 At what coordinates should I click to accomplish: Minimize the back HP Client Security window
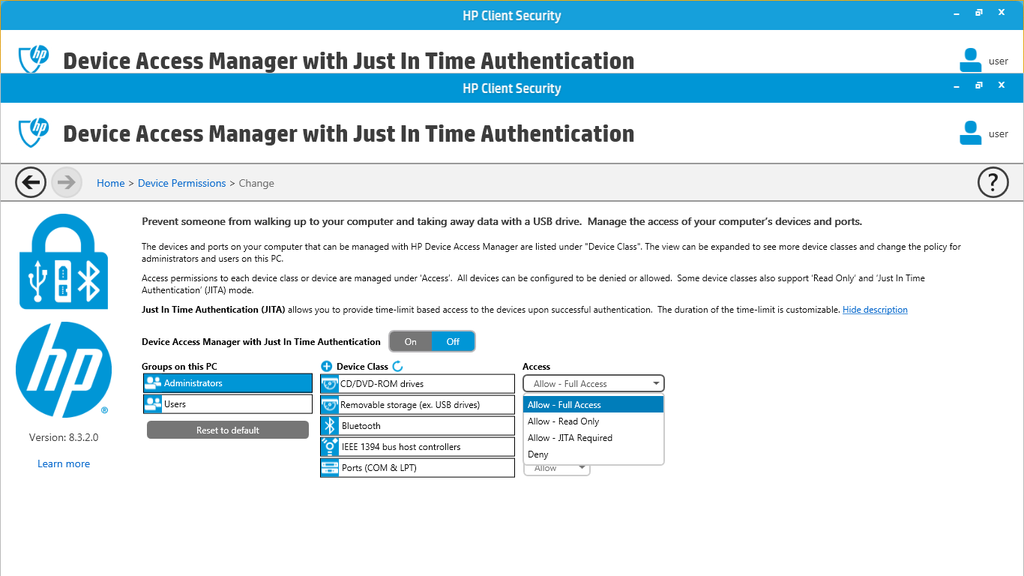tap(956, 12)
